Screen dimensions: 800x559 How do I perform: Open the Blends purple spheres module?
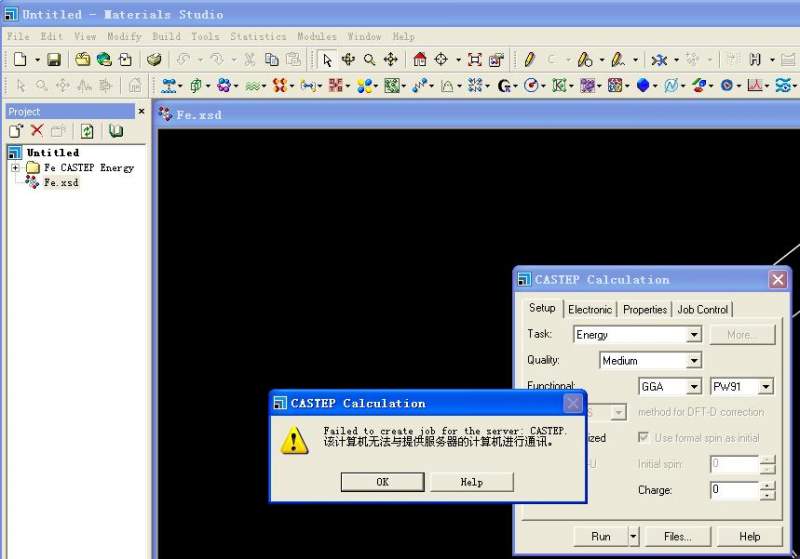[223, 85]
